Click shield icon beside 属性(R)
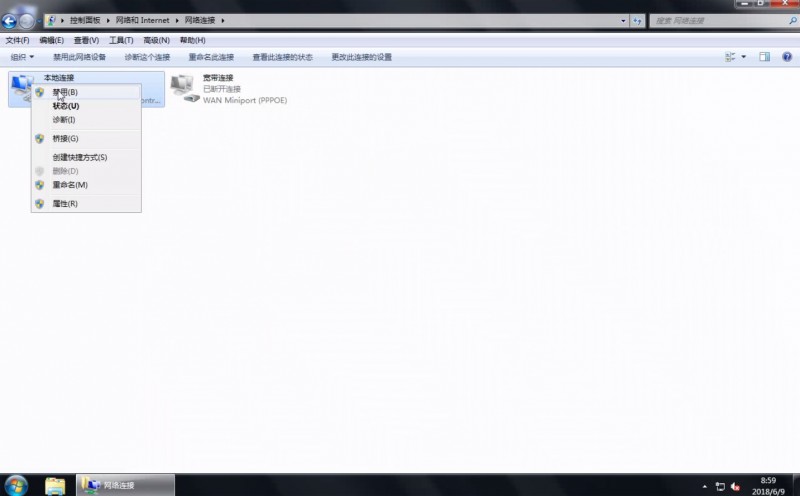 click(x=40, y=204)
